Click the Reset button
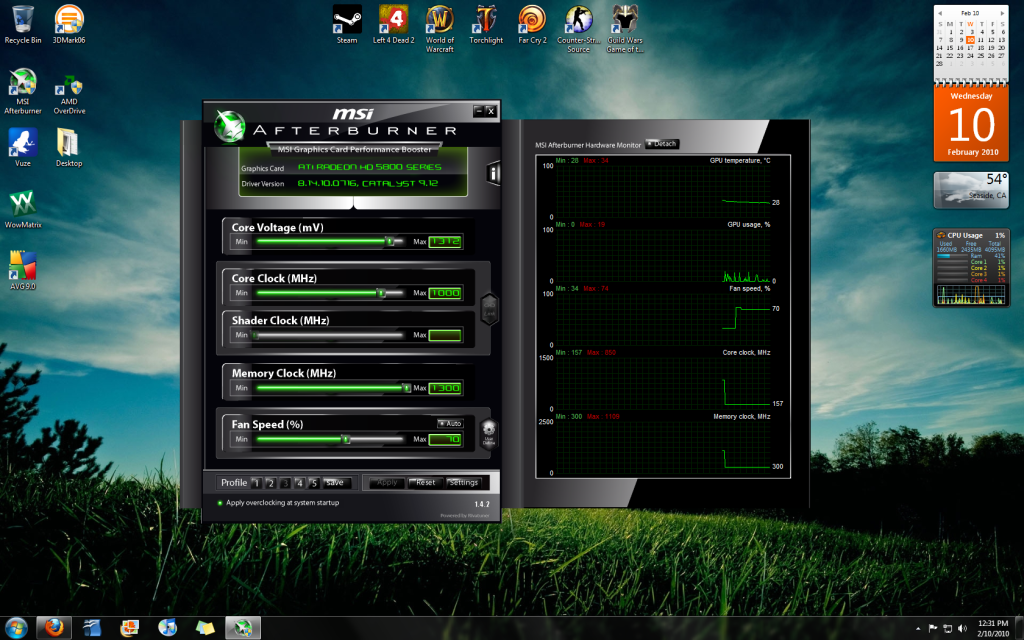 coord(425,483)
